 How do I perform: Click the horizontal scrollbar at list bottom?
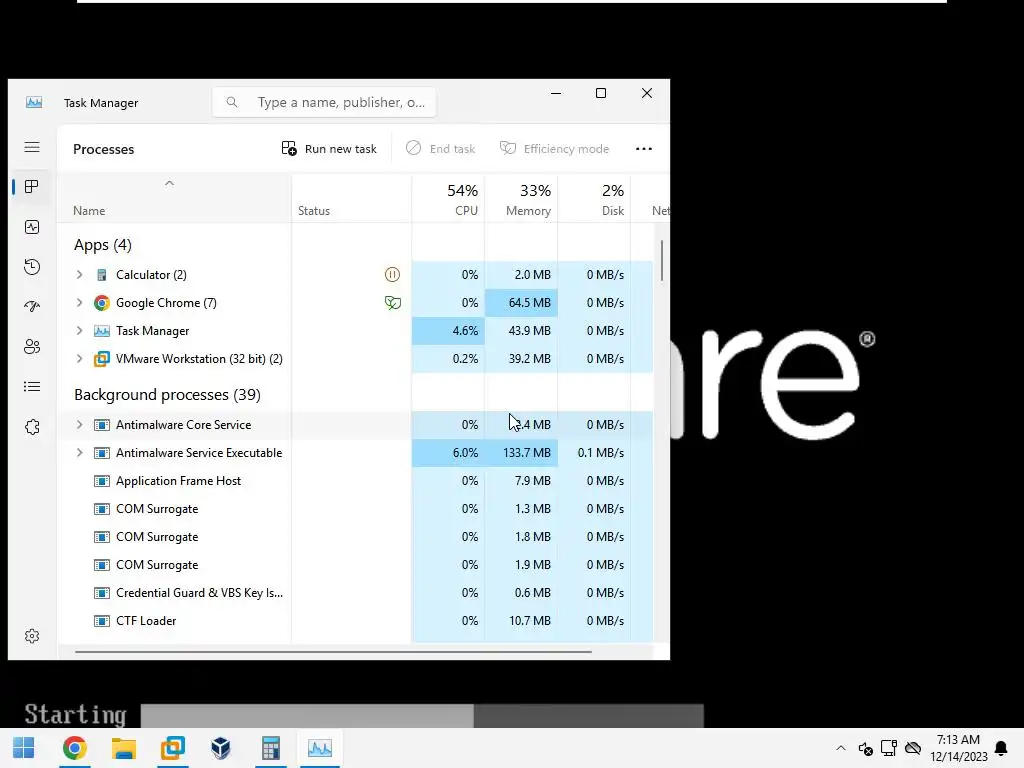pyautogui.click(x=333, y=652)
